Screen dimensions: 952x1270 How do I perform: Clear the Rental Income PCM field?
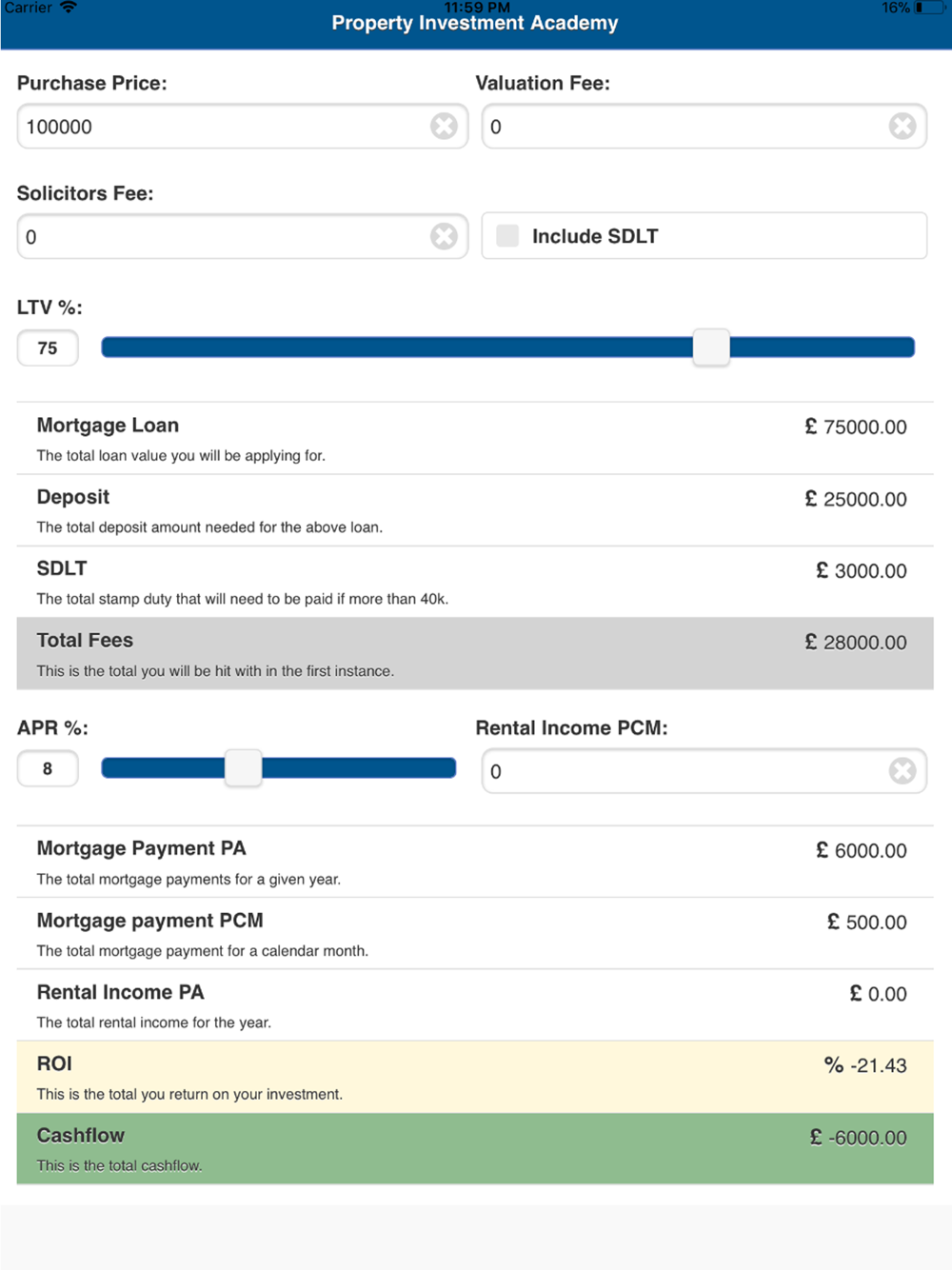[902, 770]
